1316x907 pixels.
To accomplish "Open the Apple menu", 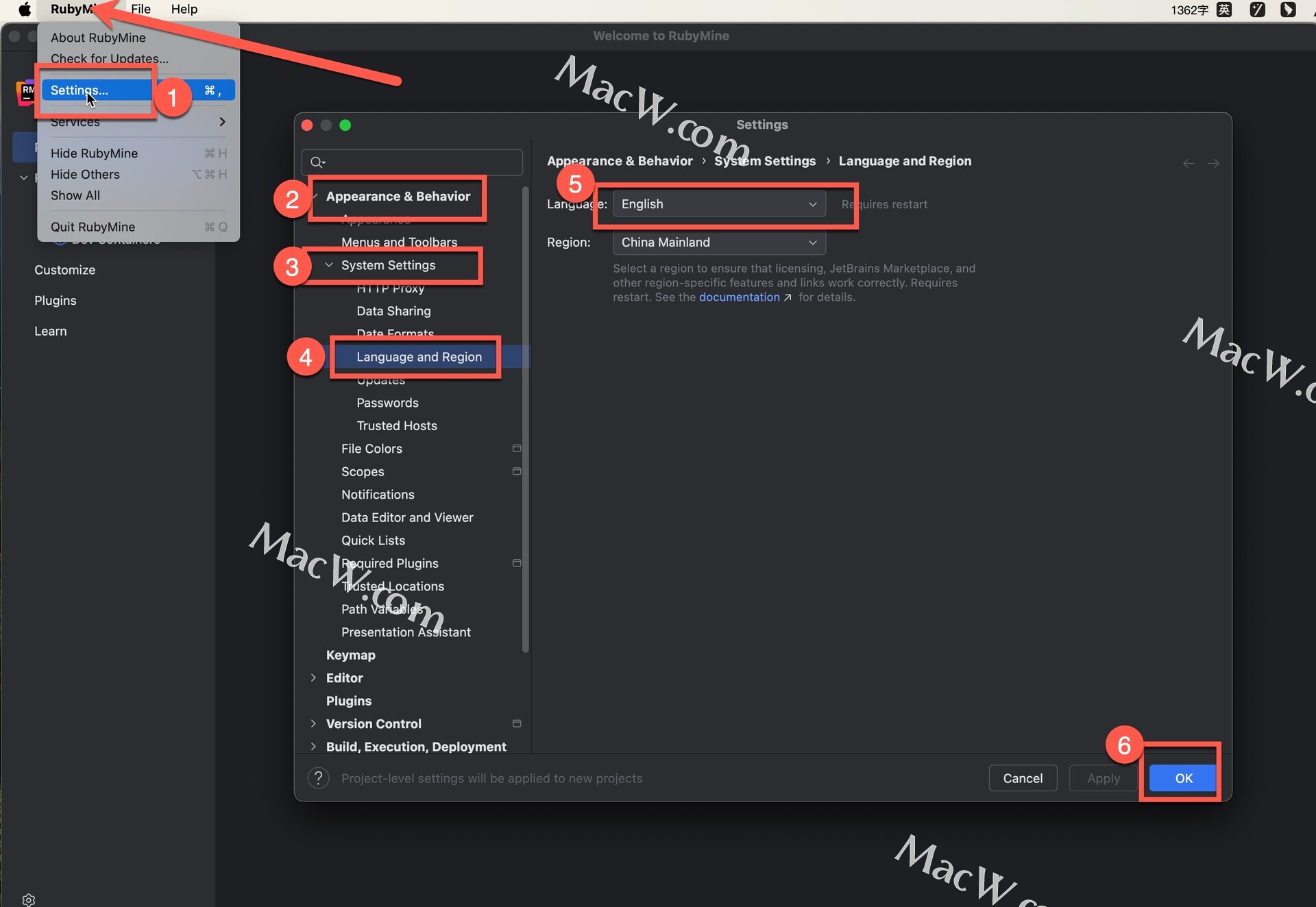I will (25, 9).
